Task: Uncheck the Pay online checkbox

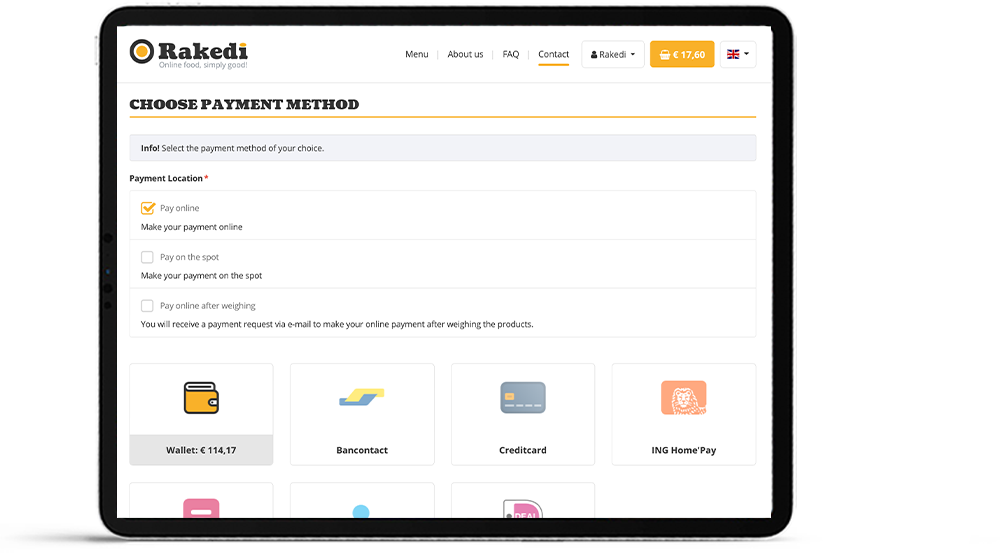Action: click(147, 208)
